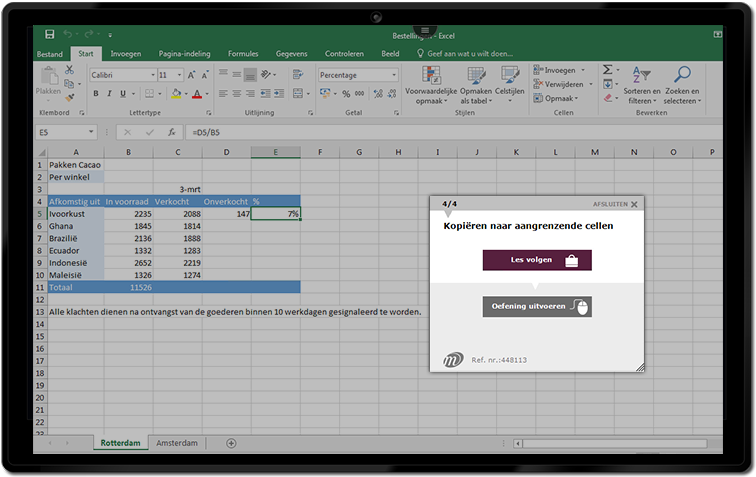The image size is (756, 477).
Task: Click the Cut scissors icon
Action: point(69,70)
